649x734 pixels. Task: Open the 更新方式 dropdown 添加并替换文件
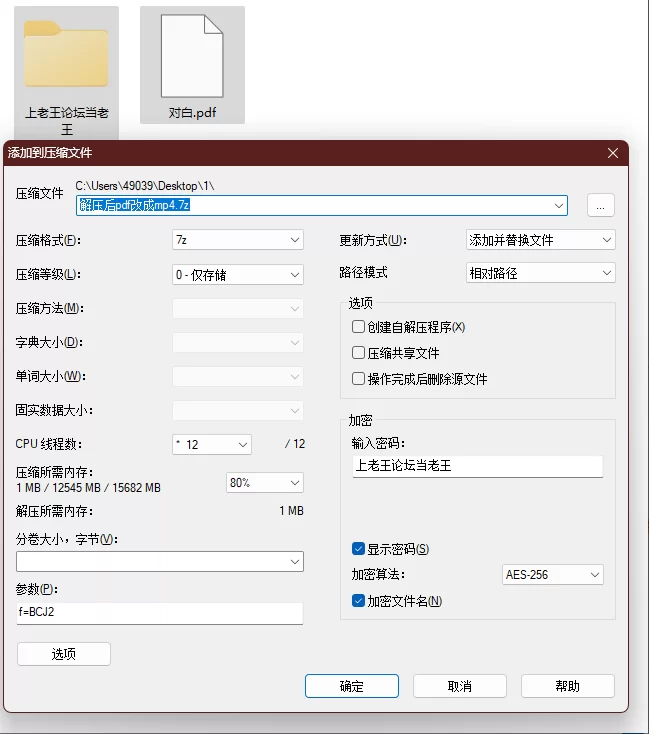540,240
